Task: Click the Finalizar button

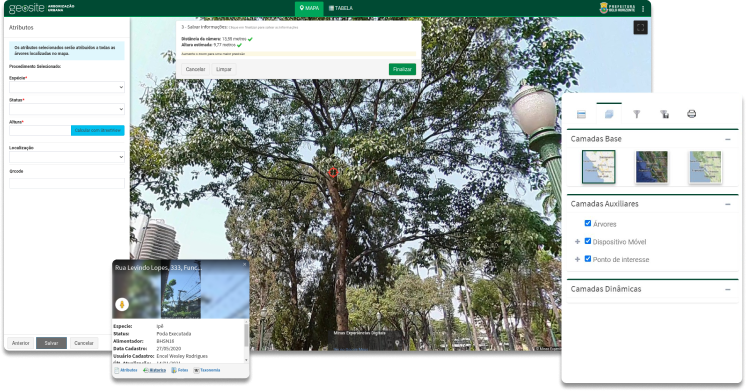Action: (x=402, y=69)
